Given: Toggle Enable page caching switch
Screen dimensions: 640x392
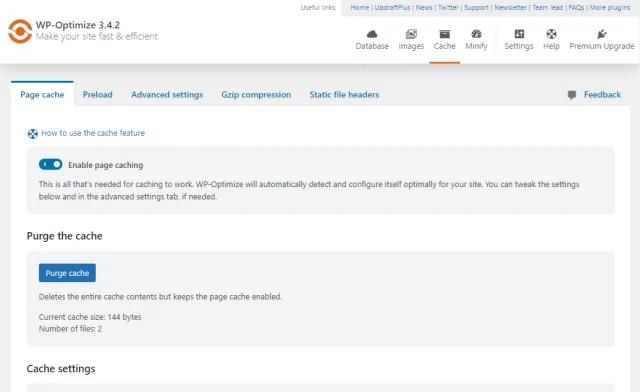Looking at the screenshot, I should click(51, 165).
